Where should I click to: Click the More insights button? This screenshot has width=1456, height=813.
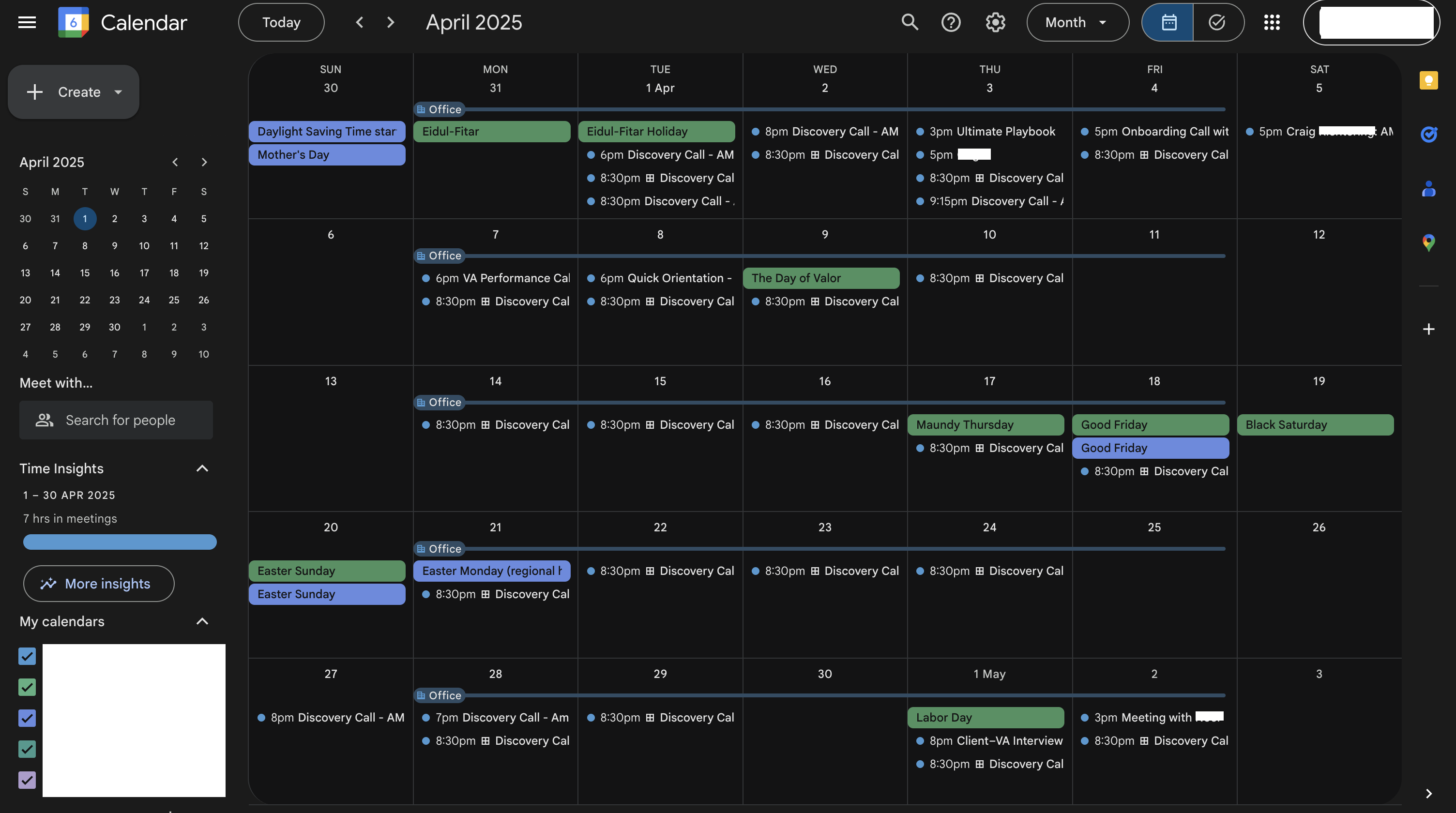point(98,584)
